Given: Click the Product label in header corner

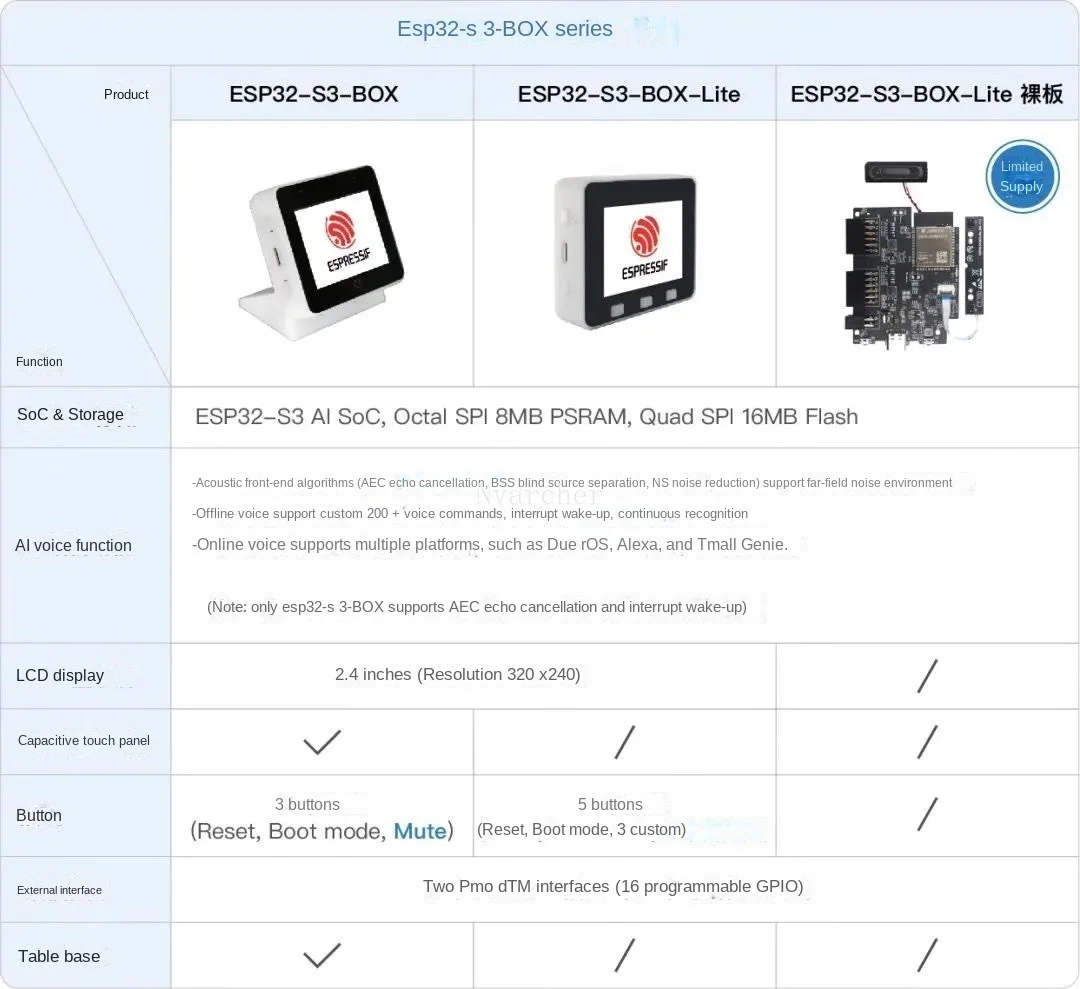Looking at the screenshot, I should [126, 94].
